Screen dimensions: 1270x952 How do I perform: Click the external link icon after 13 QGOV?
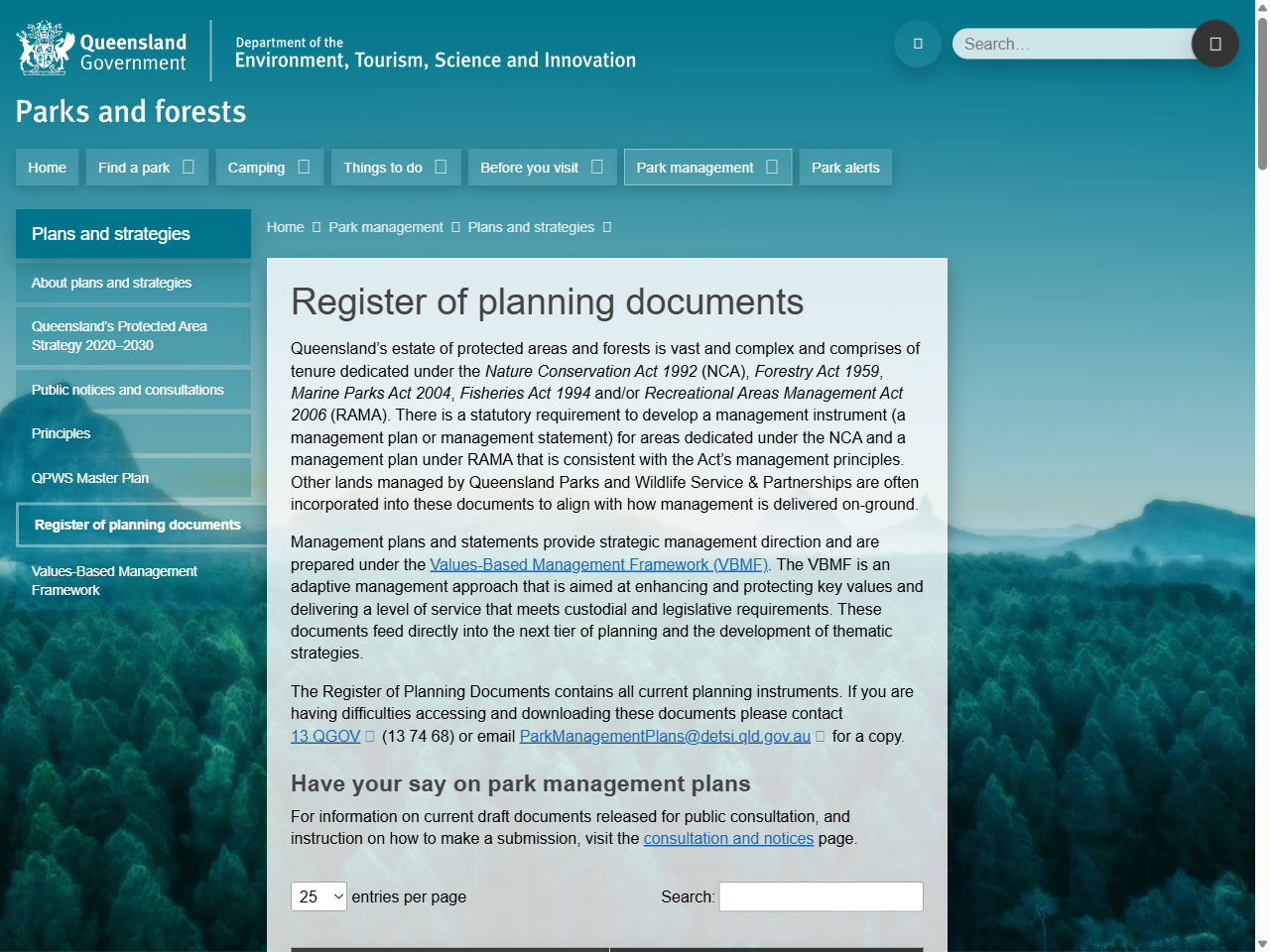[370, 736]
